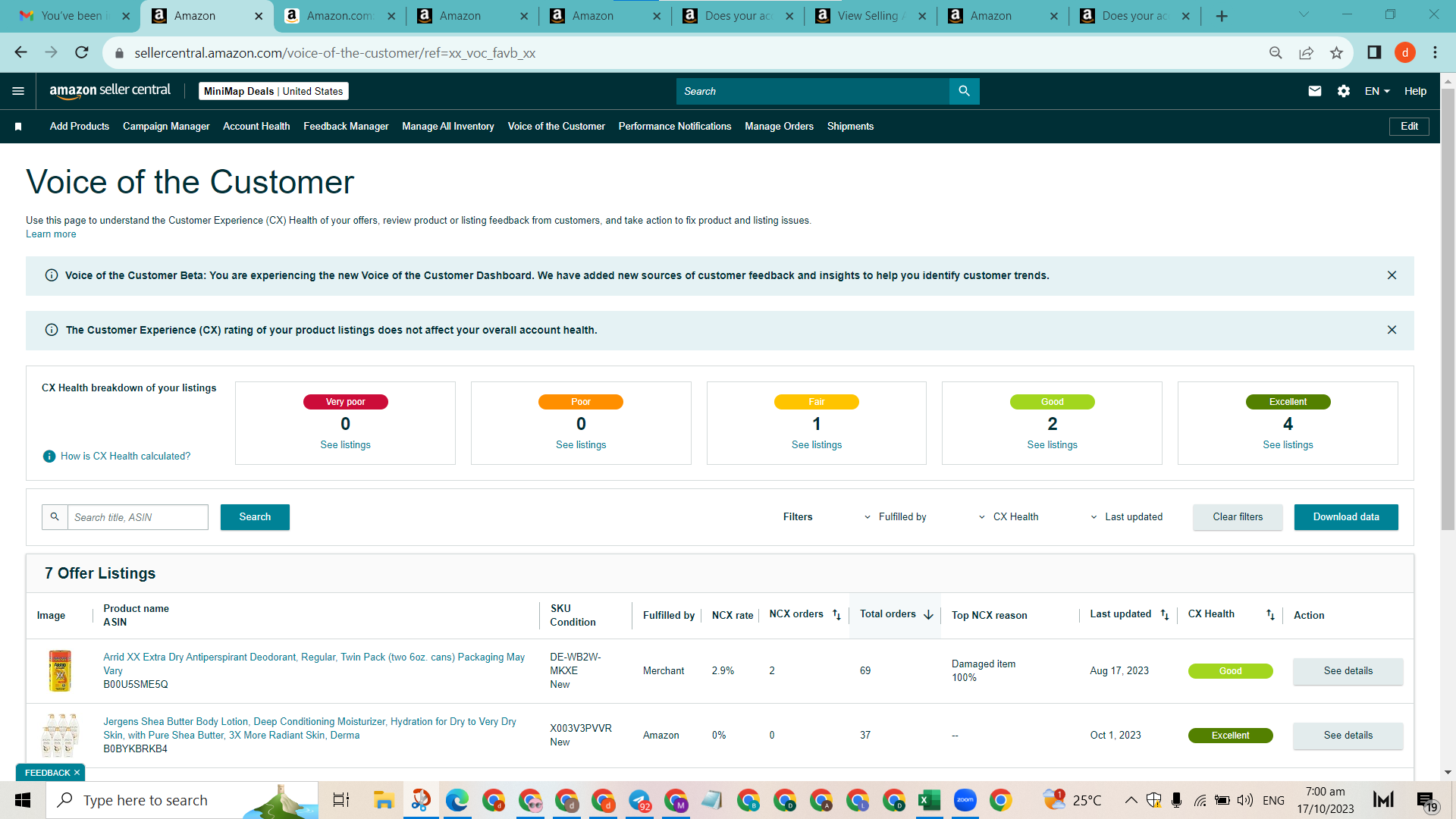Click See details for Jergens Shea Butter
1456x819 pixels.
pyautogui.click(x=1348, y=736)
